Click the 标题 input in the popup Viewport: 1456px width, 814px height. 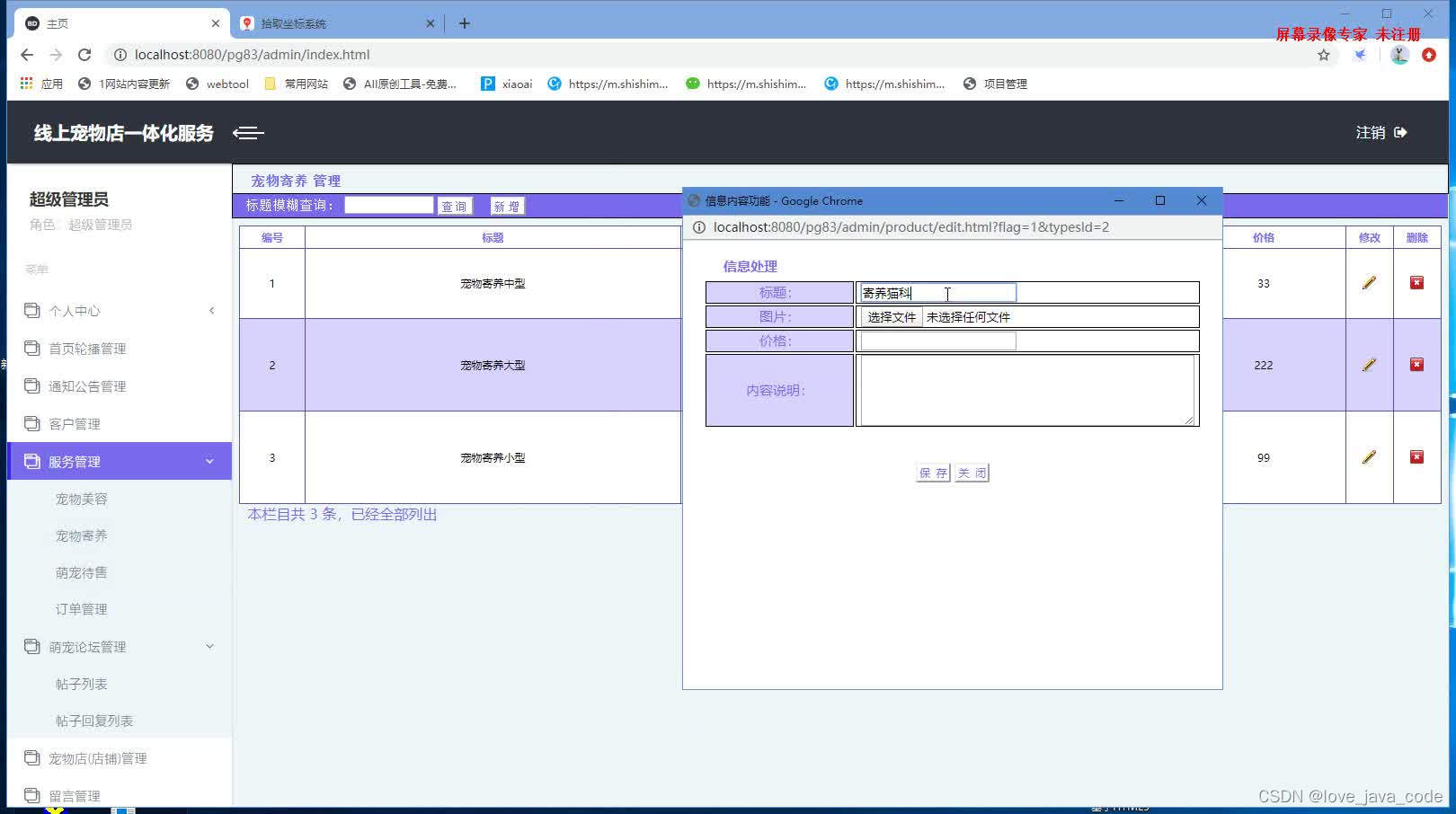click(938, 293)
